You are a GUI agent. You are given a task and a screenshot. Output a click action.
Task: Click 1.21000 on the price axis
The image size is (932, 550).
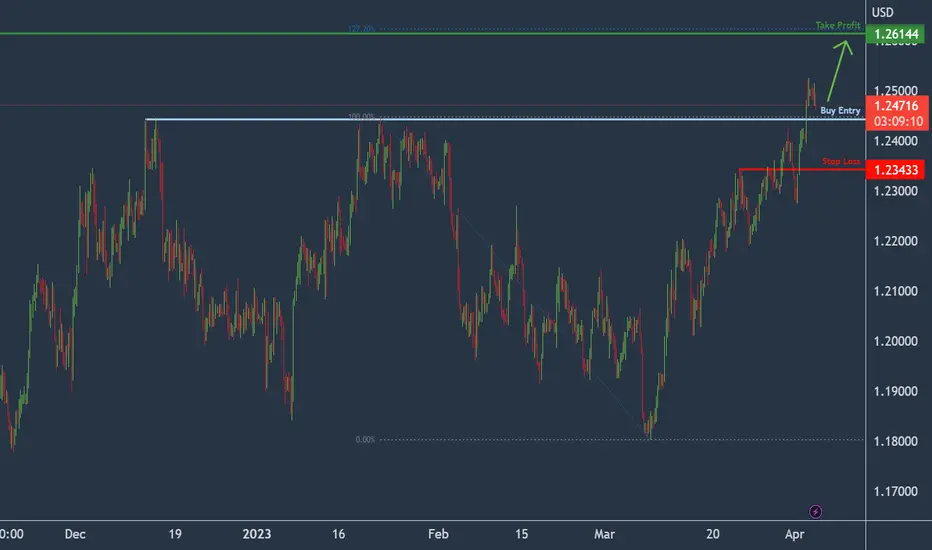click(895, 291)
